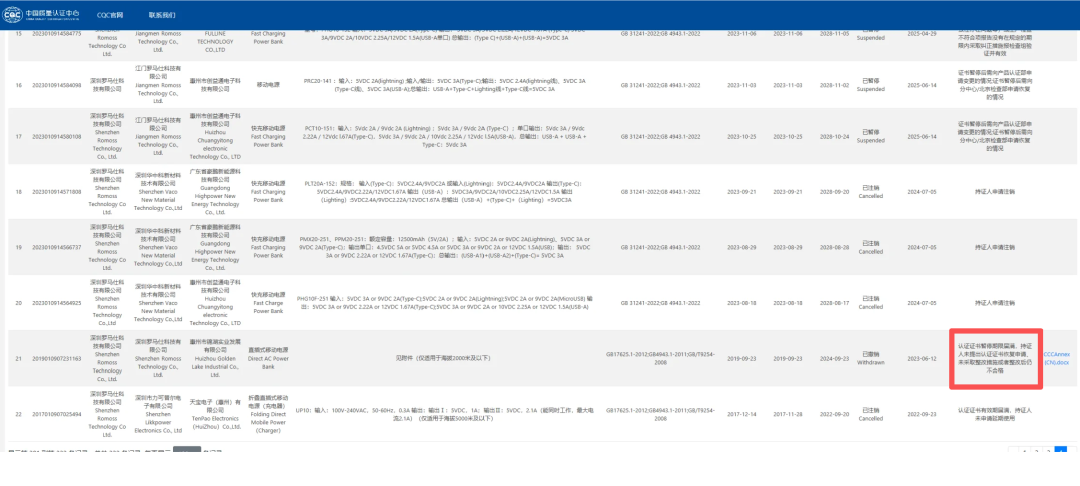Click the Fast Charge Power Bank cell, row 20
Image resolution: width=1080 pixels, height=486 pixels.
pos(267,303)
